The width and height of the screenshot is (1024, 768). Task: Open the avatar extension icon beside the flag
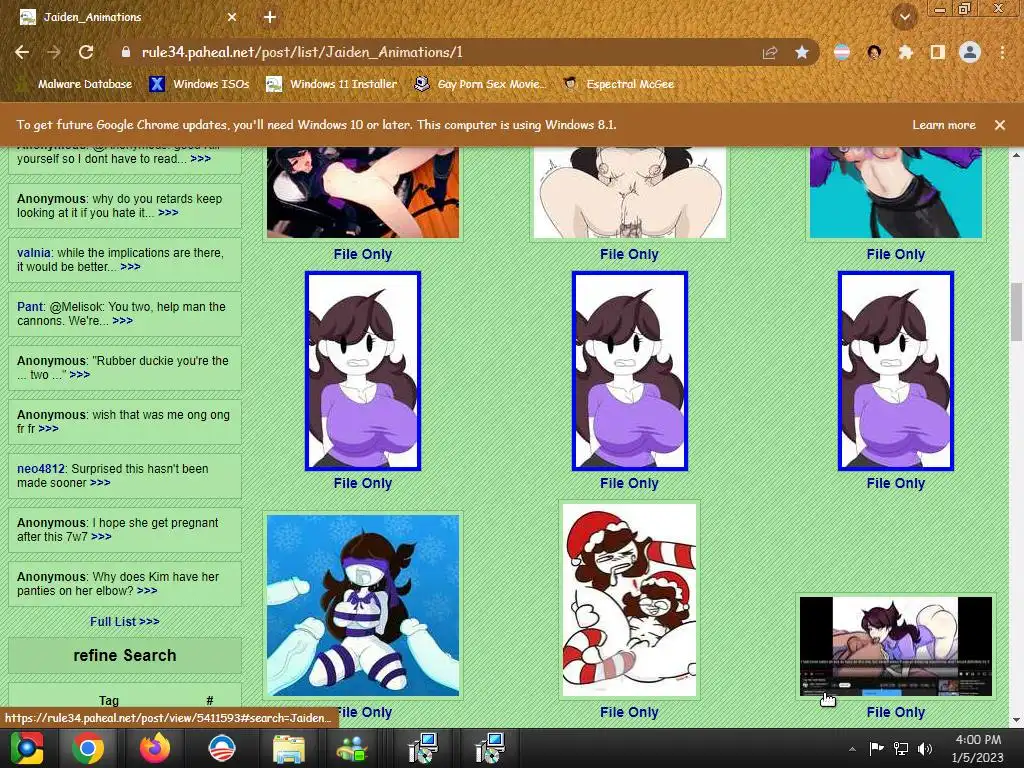[x=874, y=52]
